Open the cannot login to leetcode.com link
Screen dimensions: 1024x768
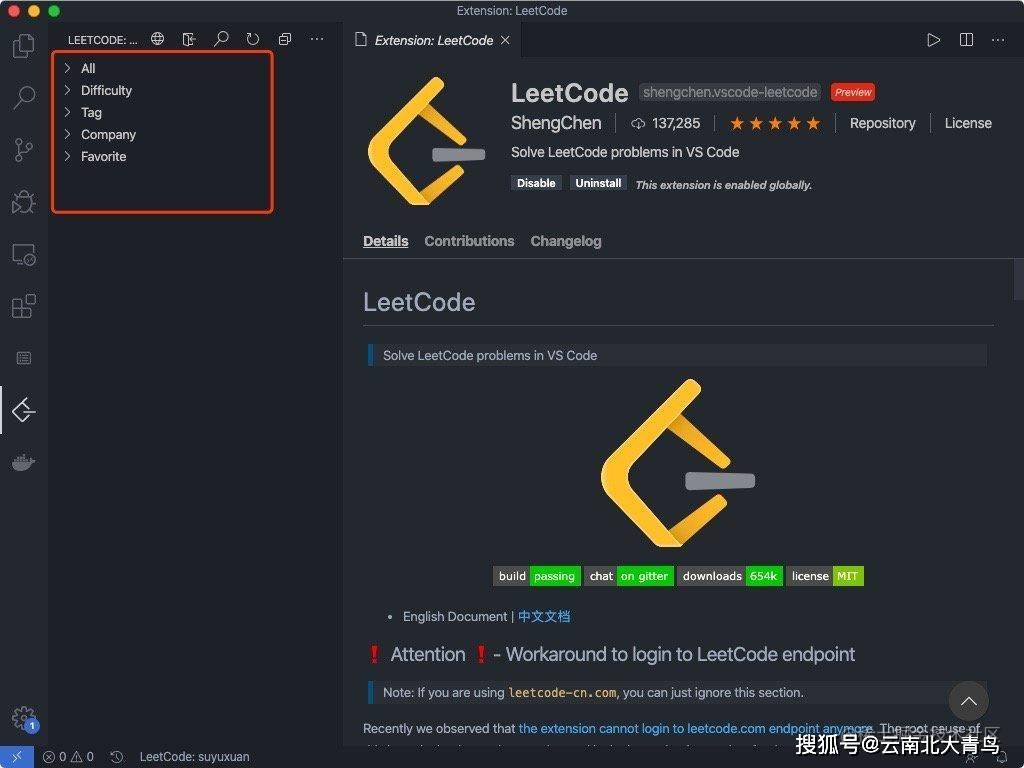tap(696, 728)
